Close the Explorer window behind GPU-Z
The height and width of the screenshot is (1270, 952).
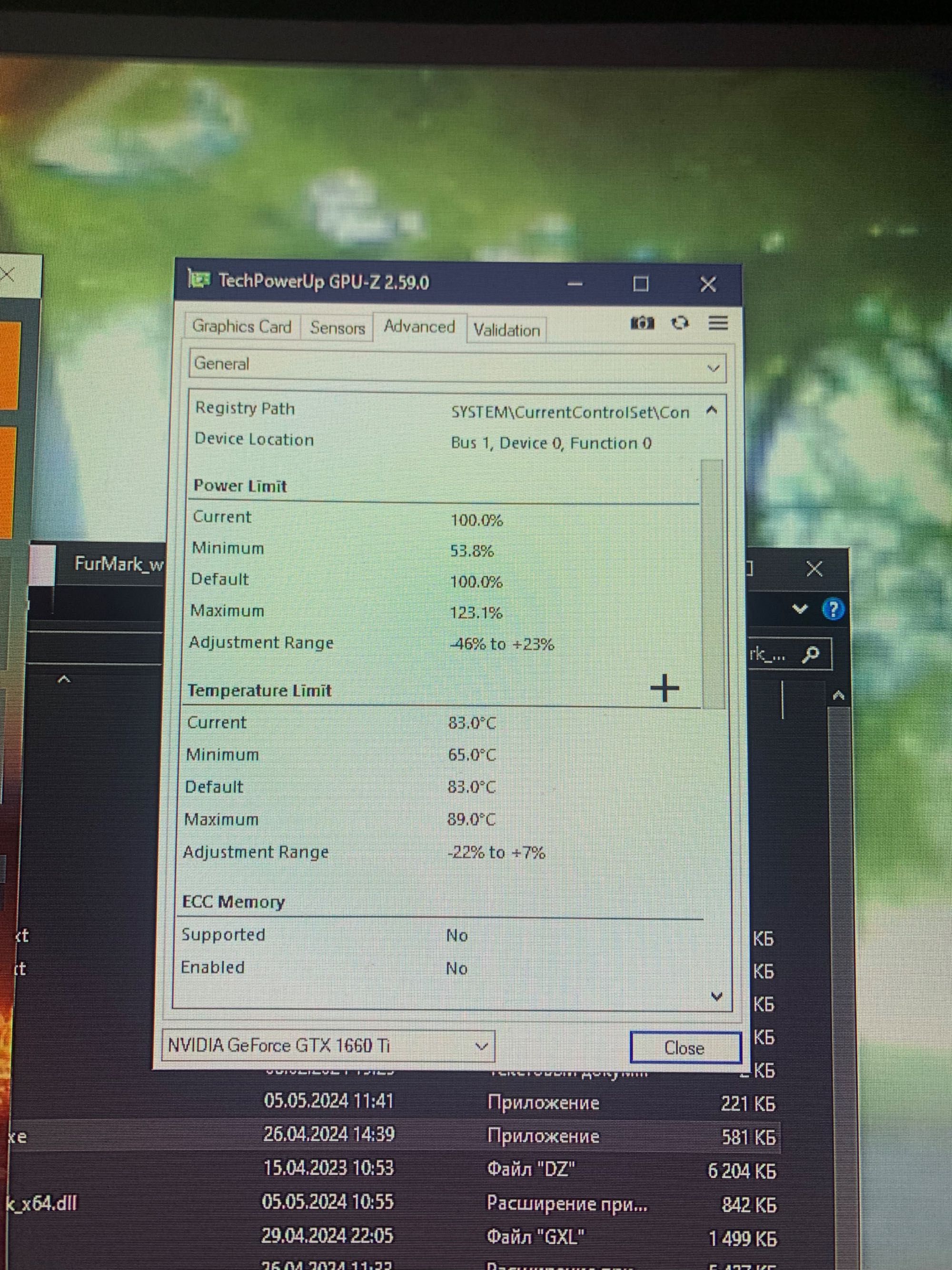coord(814,569)
